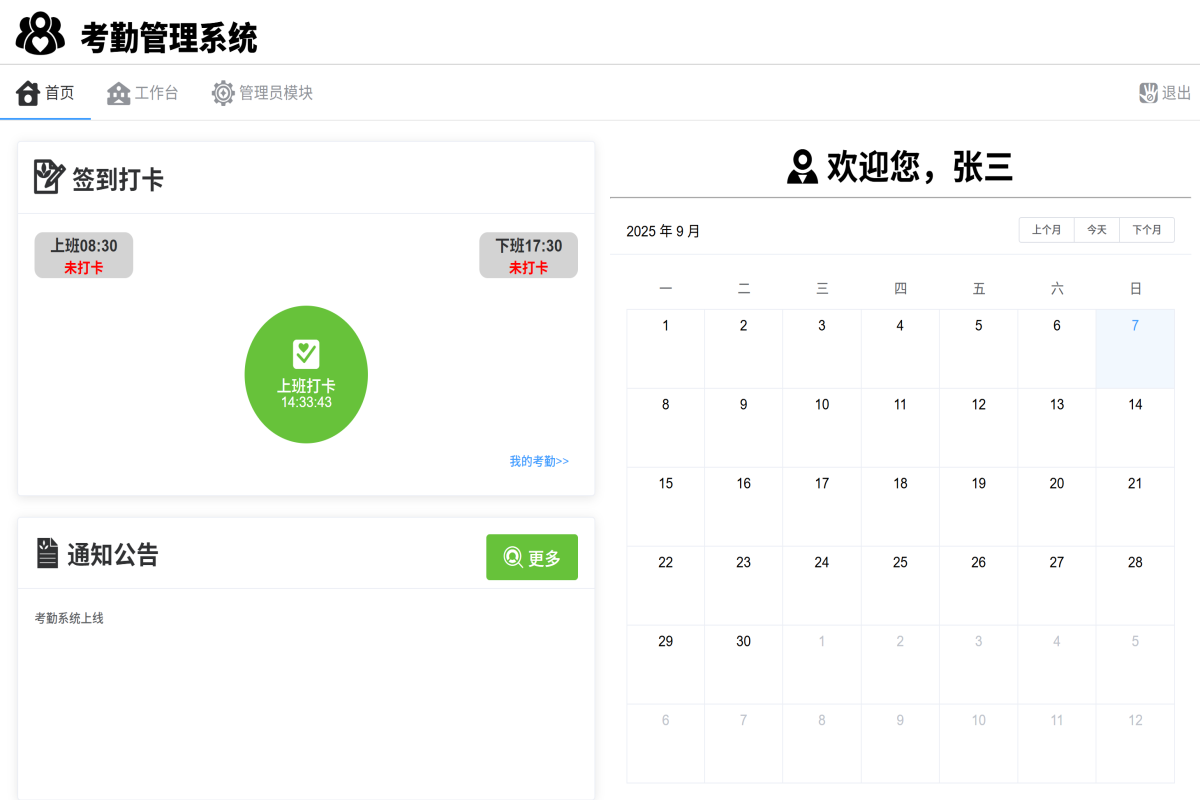Click the 未打卡 status under 上班08:30
The width and height of the screenshot is (1200, 800).
[83, 266]
